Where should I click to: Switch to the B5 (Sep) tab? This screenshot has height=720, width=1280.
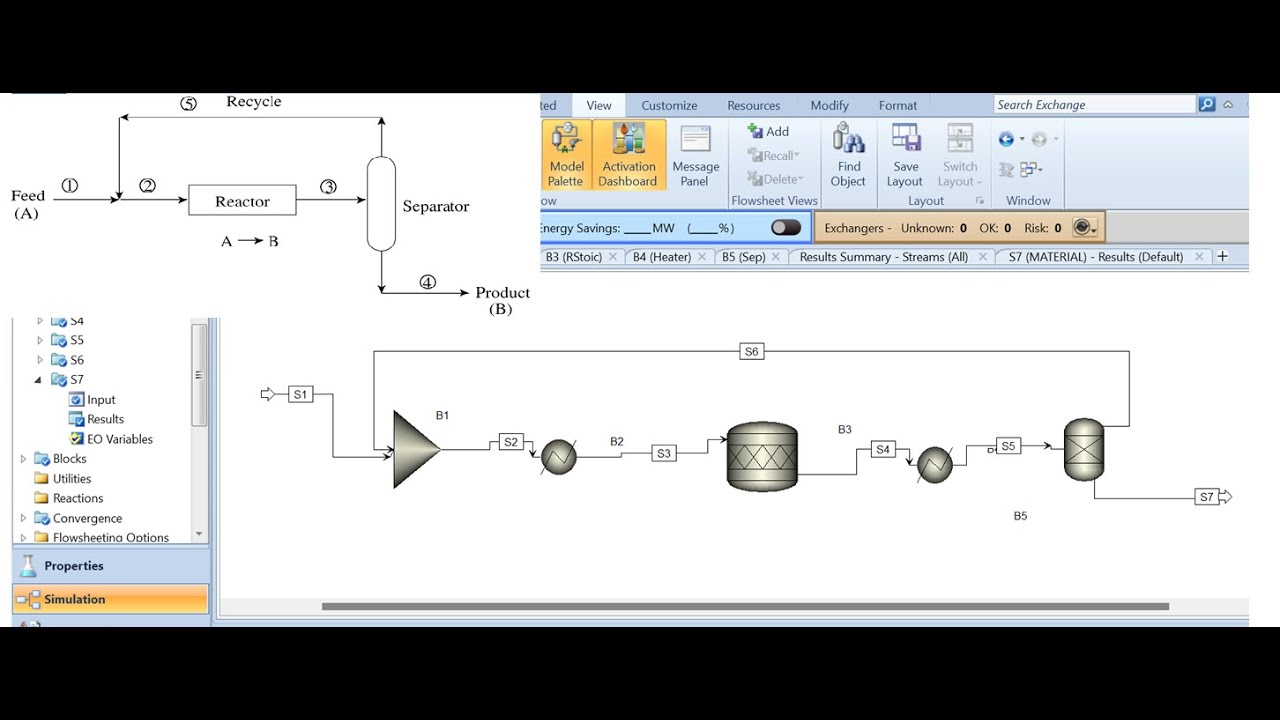point(744,257)
